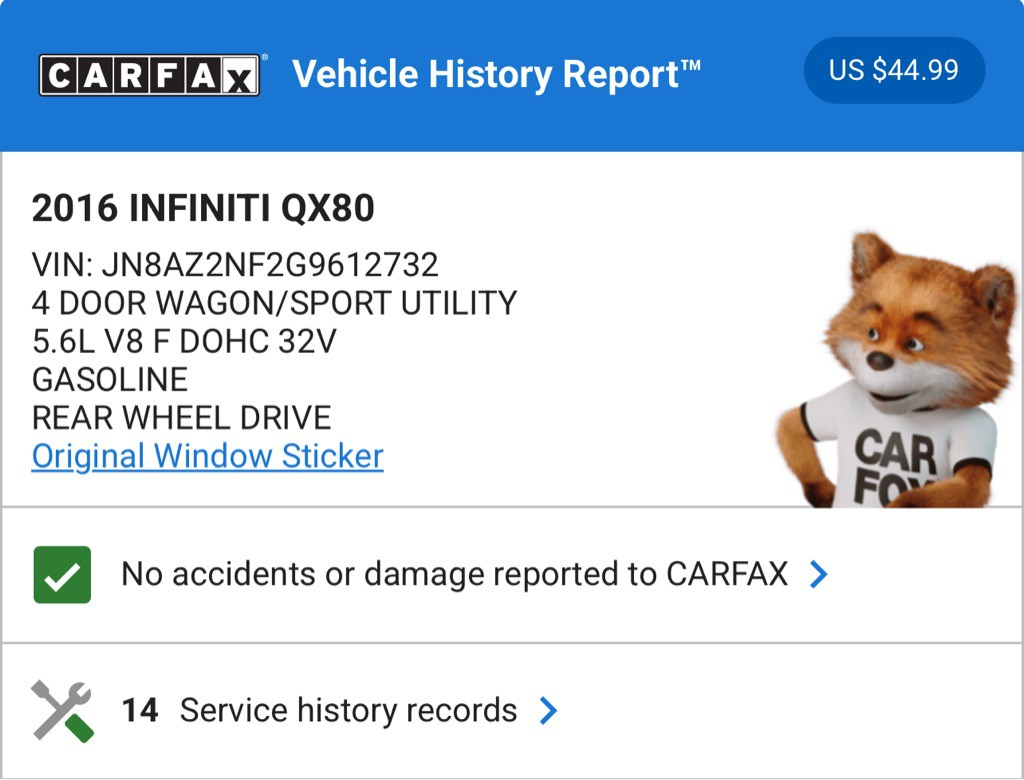The height and width of the screenshot is (780, 1024).
Task: Click the number 14 service count
Action: [140, 711]
